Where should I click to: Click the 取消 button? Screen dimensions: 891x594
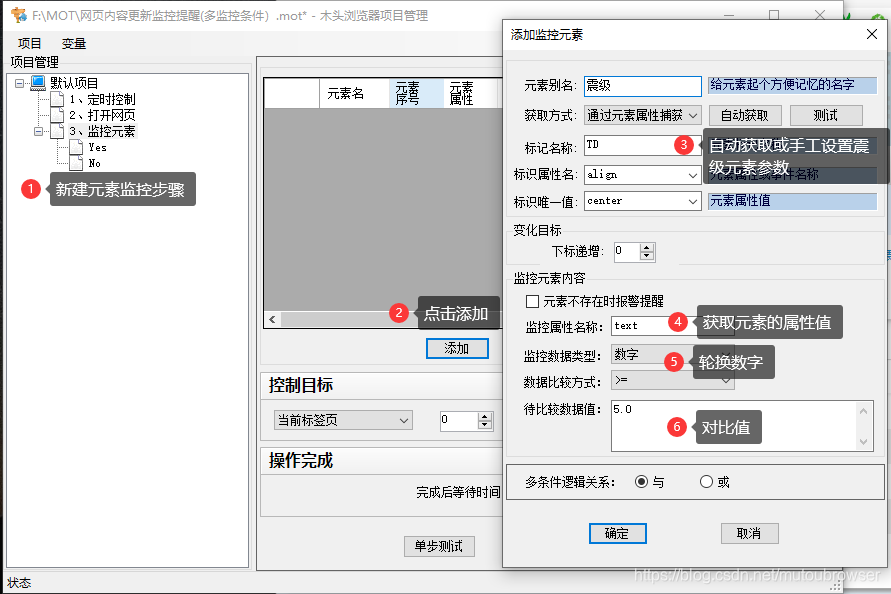tap(749, 534)
